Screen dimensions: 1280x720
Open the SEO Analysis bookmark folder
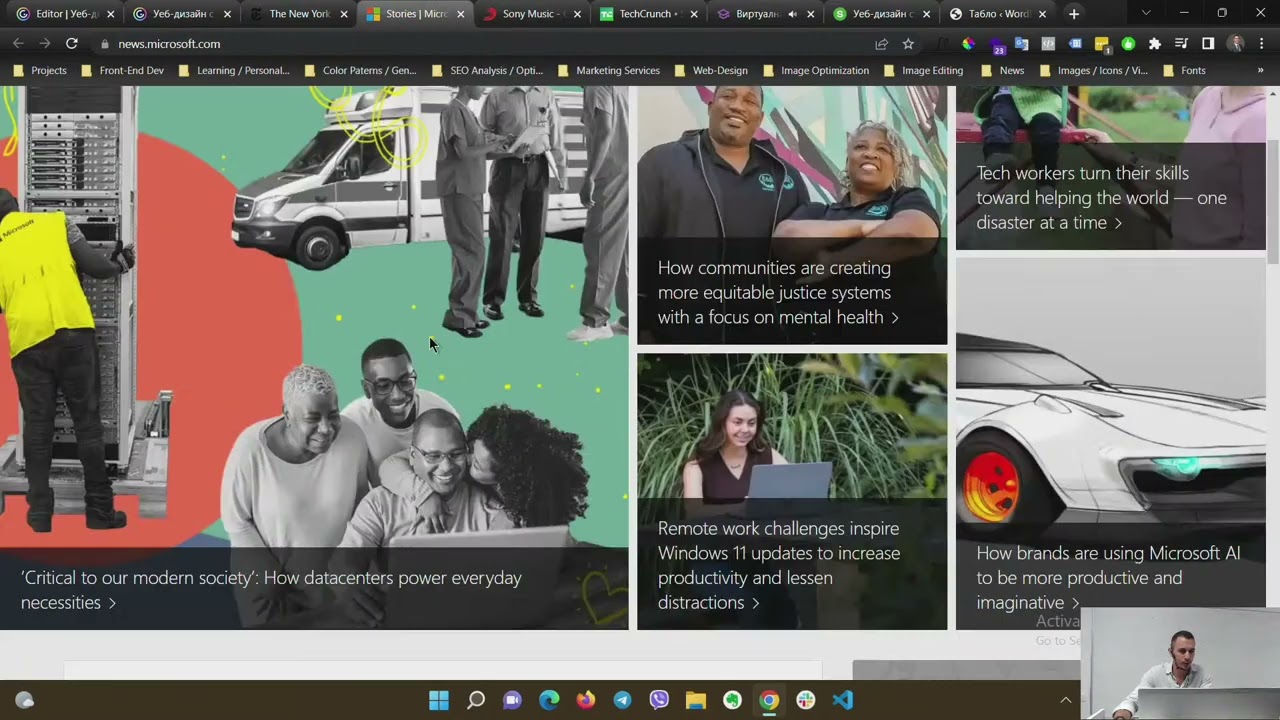pos(487,71)
